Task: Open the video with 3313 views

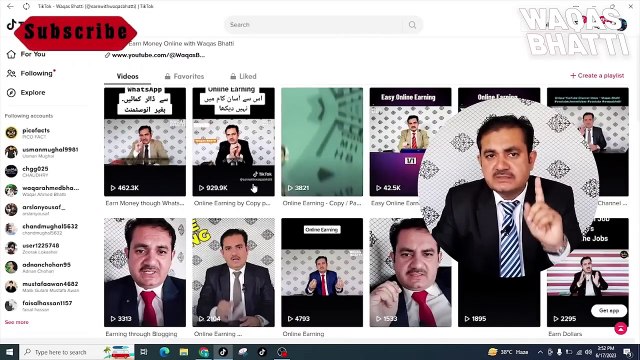Action: pyautogui.click(x=145, y=272)
